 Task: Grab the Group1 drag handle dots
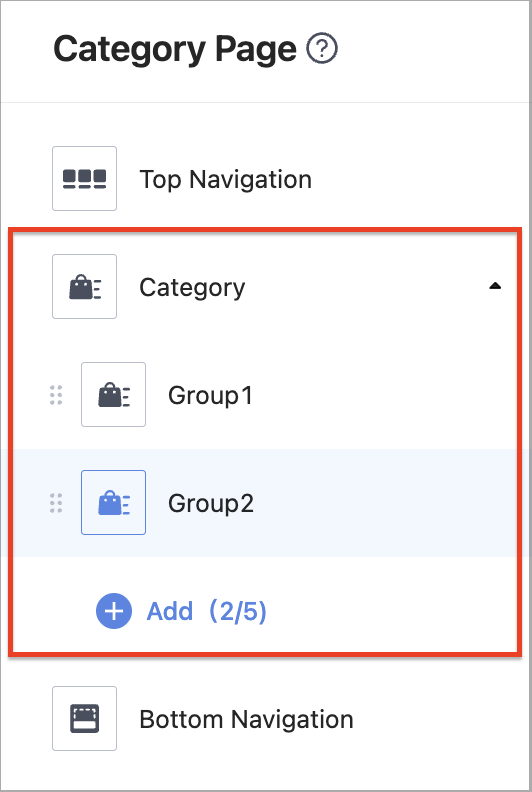coord(56,395)
